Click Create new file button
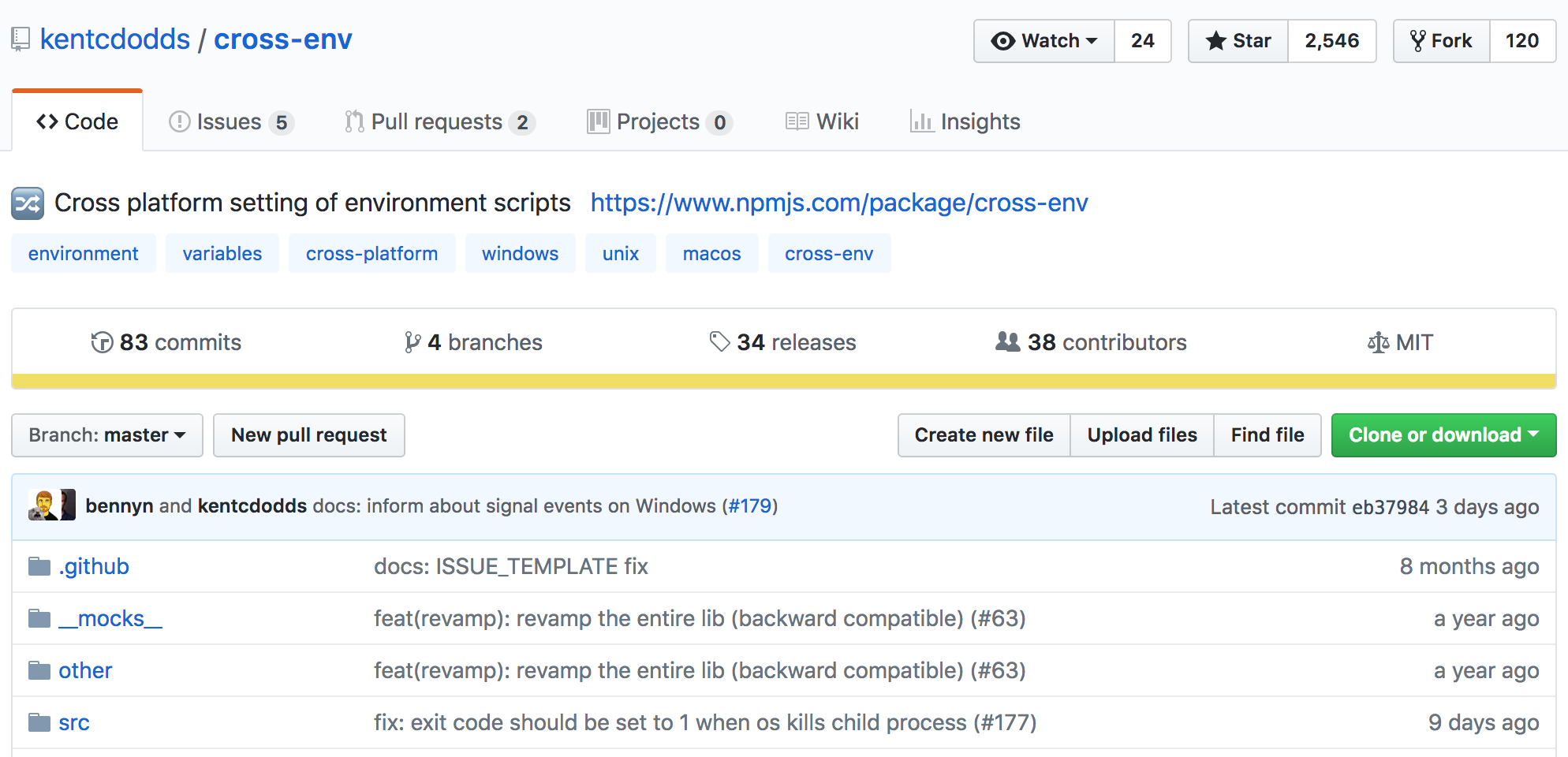This screenshot has height=757, width=1568. 984,435
